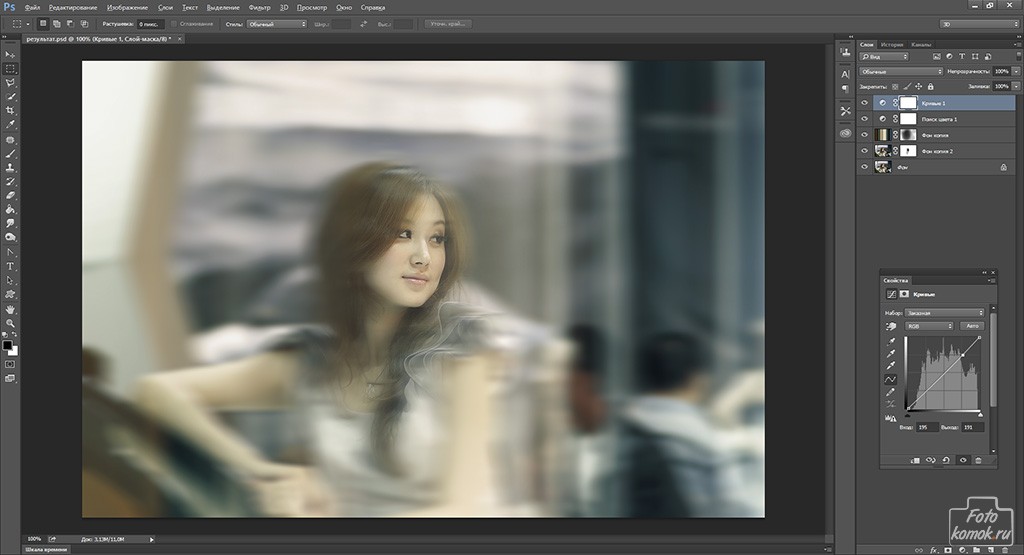Click the Кривые 1 layer mask thumbnail

tap(908, 103)
